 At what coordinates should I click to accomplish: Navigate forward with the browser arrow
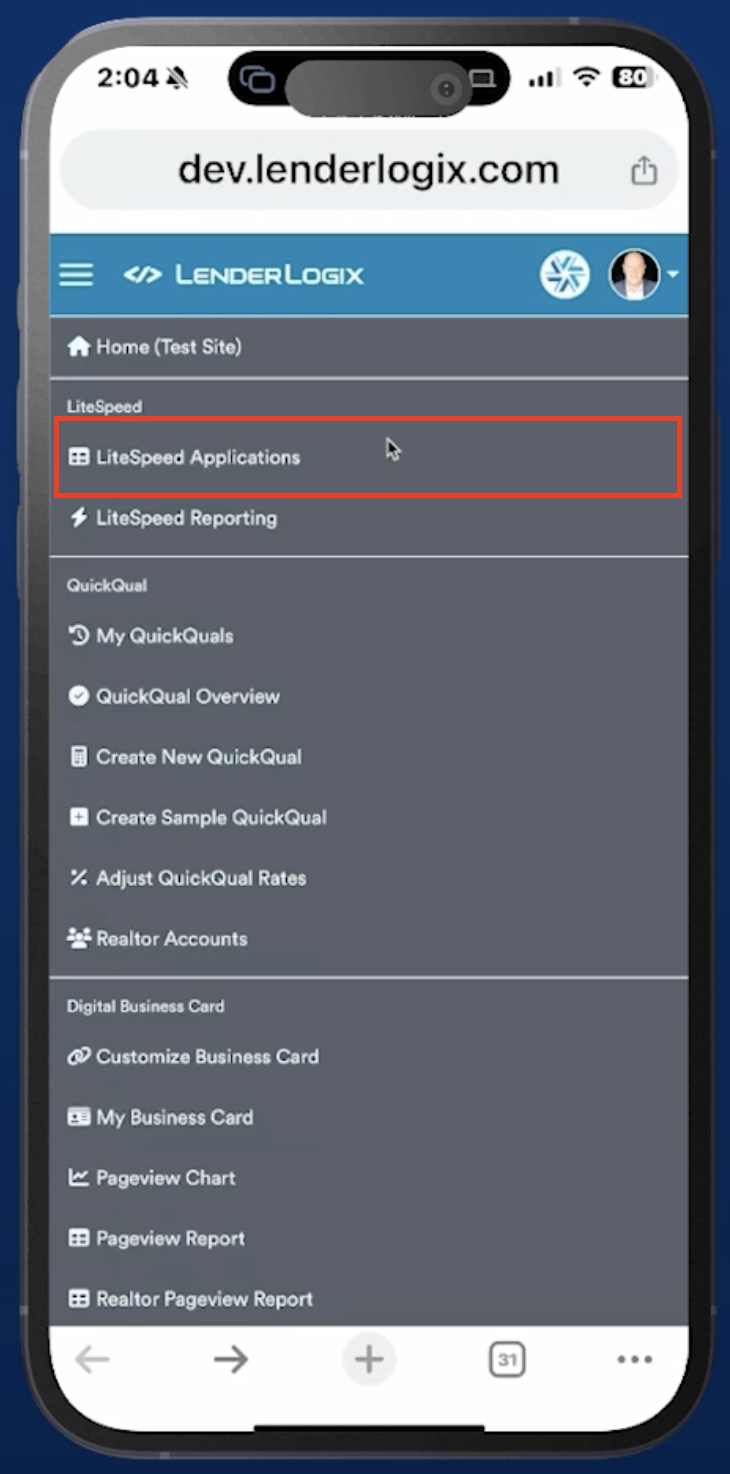click(x=231, y=1359)
